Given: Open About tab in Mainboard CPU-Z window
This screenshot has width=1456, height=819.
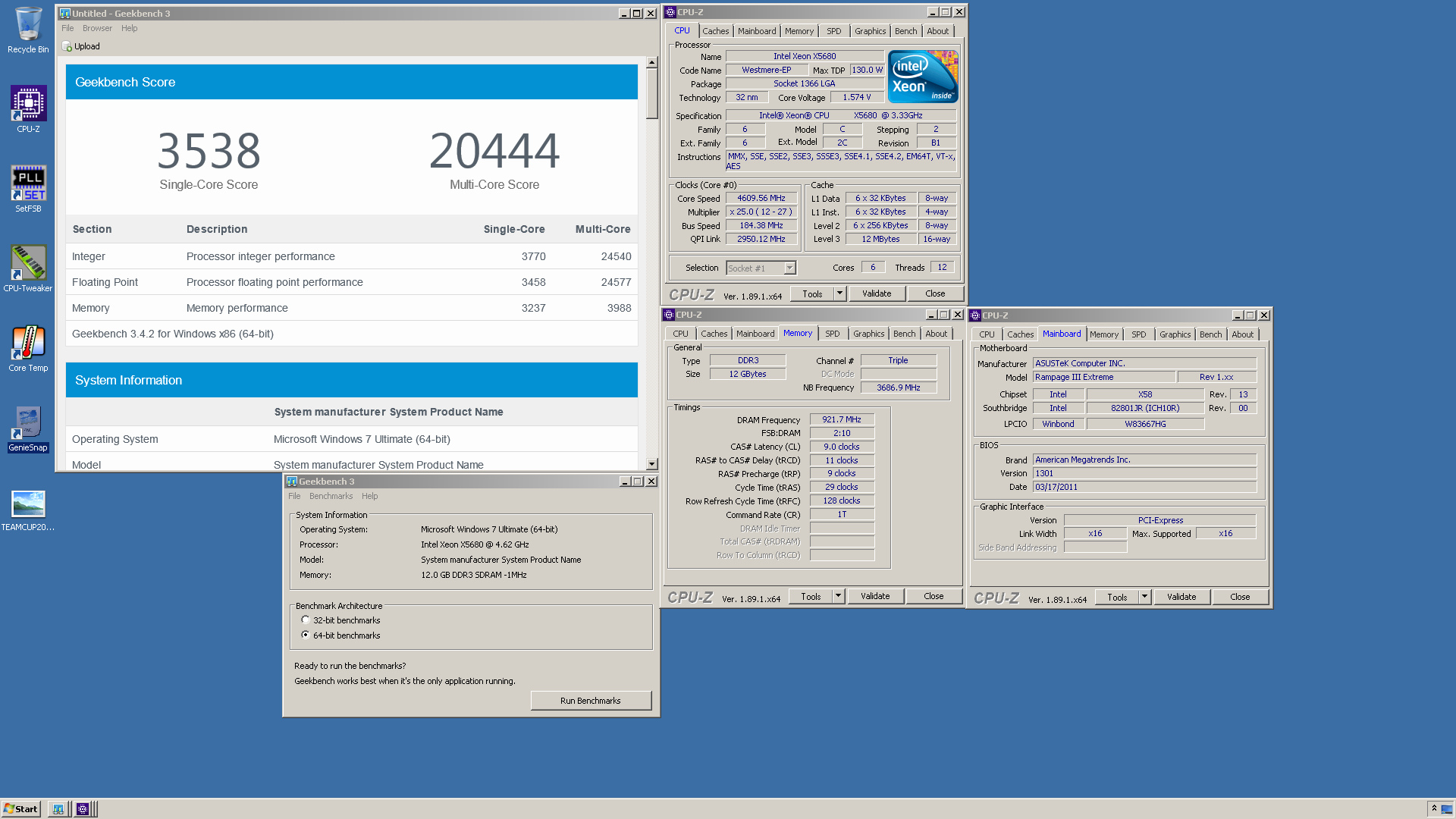Looking at the screenshot, I should (x=1242, y=334).
